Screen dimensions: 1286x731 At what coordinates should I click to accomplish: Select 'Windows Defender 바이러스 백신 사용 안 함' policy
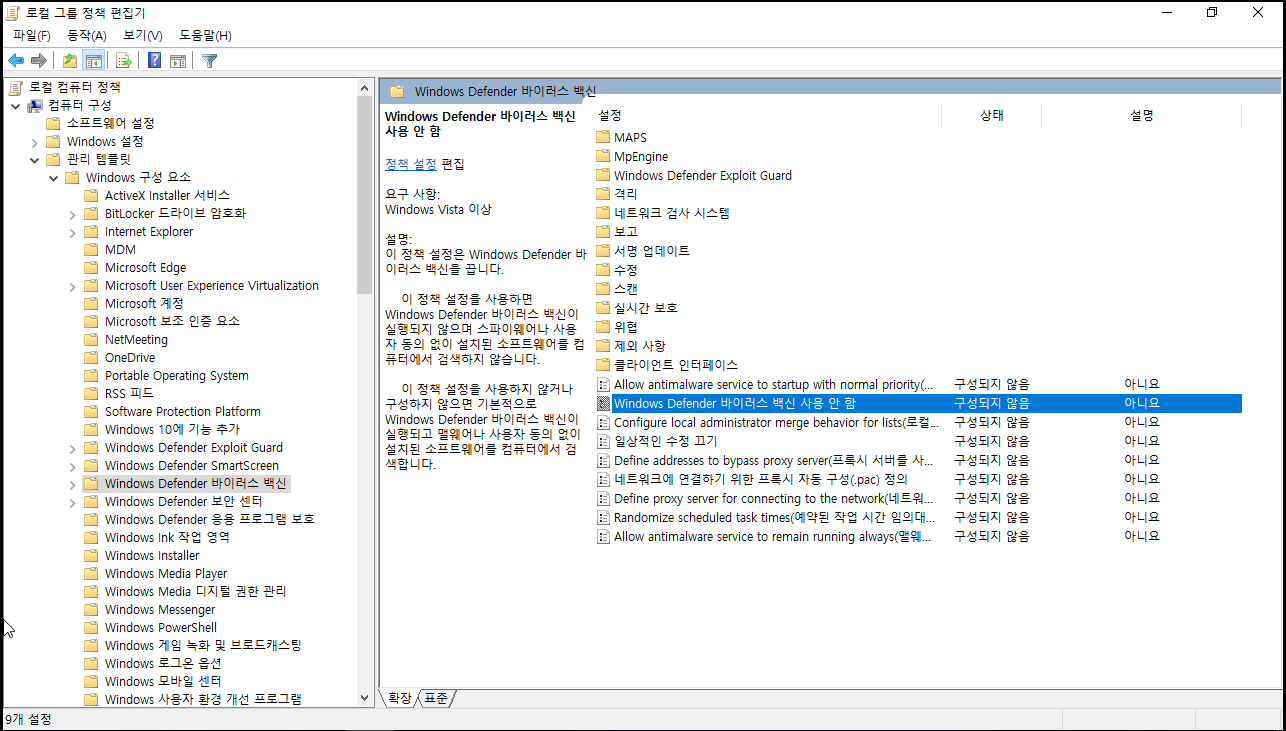(918, 403)
